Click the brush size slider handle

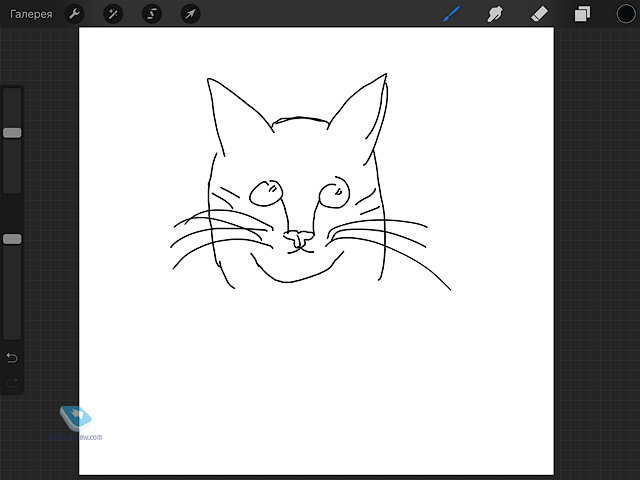tap(12, 133)
